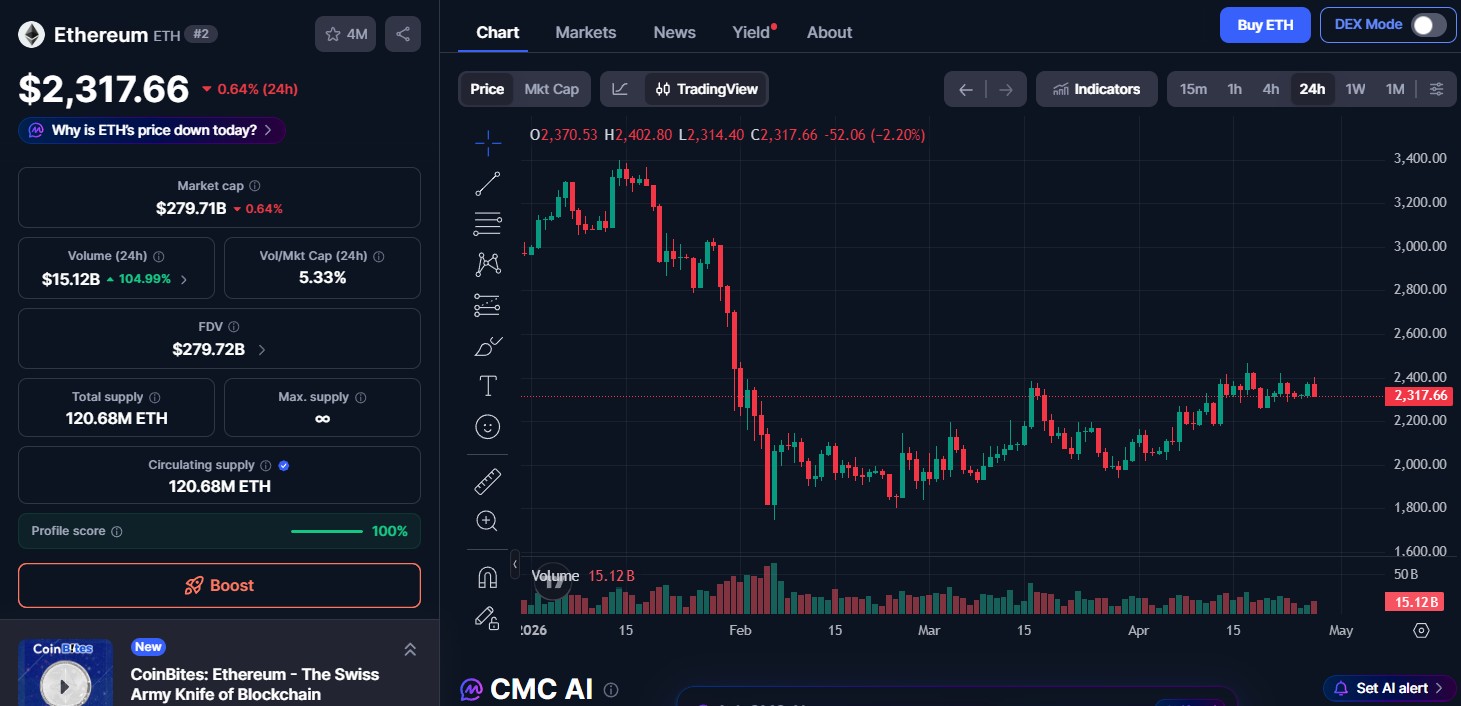Viewport: 1461px width, 706px height.
Task: Select the Text annotation tool
Action: tap(487, 385)
